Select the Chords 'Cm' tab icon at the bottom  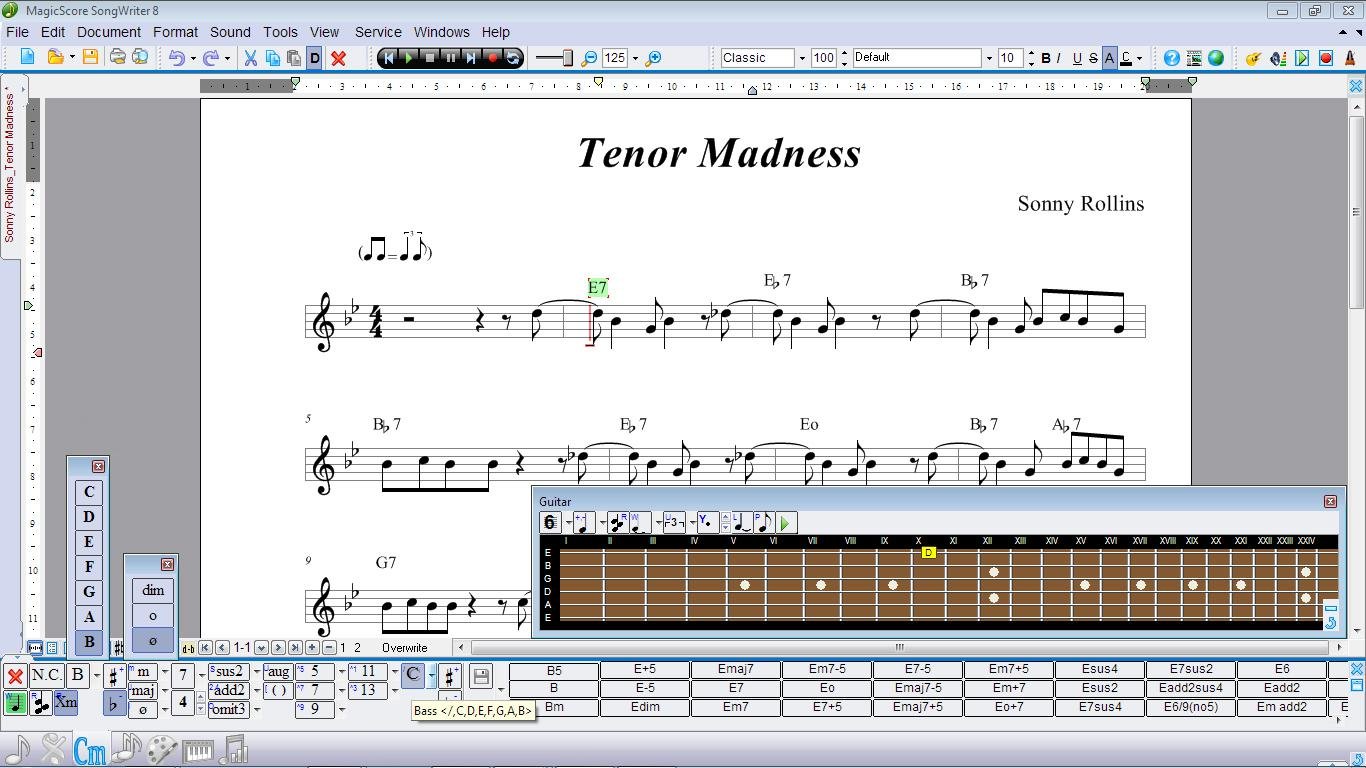point(90,750)
